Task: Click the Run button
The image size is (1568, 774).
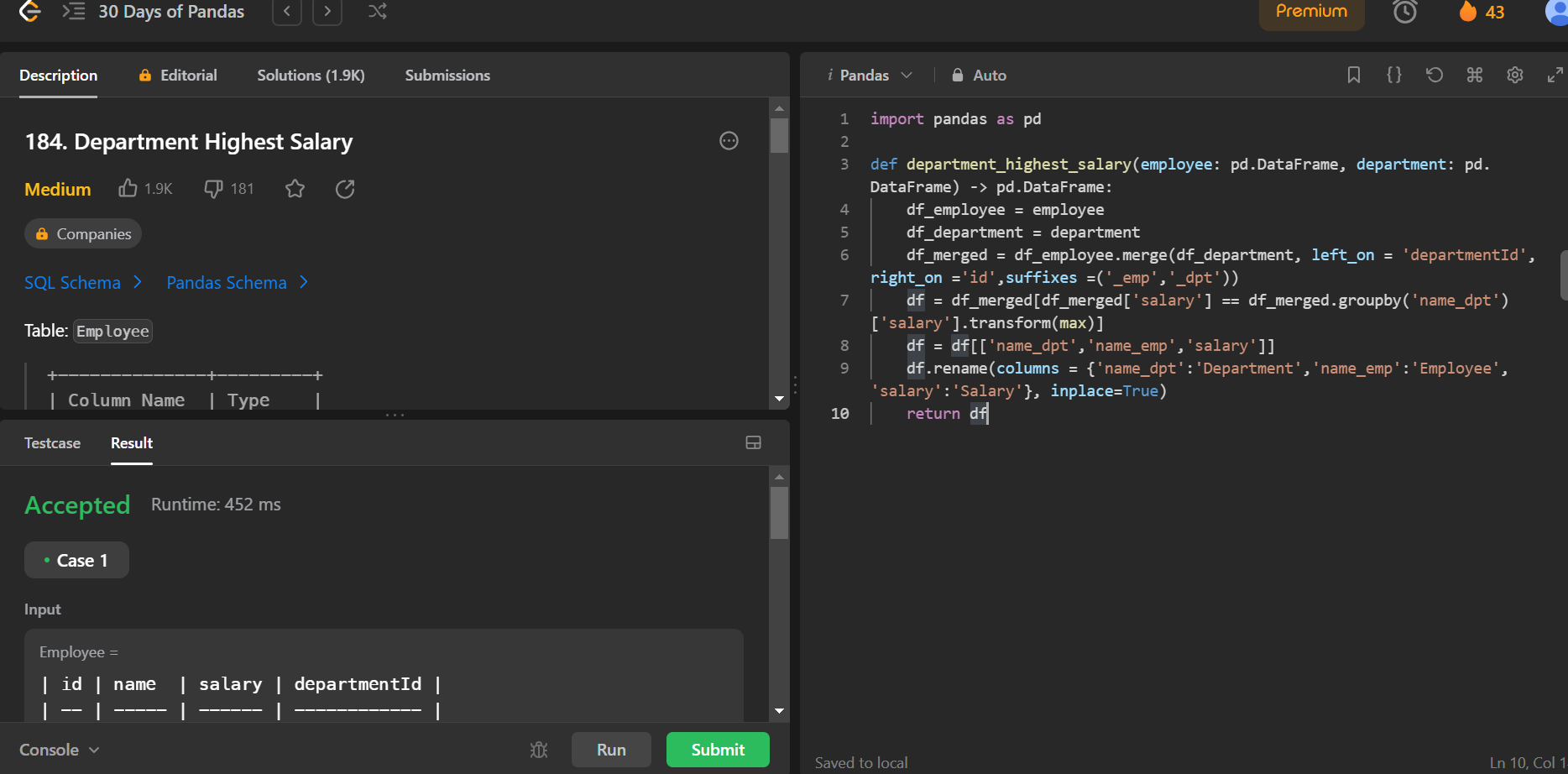Action: [611, 750]
